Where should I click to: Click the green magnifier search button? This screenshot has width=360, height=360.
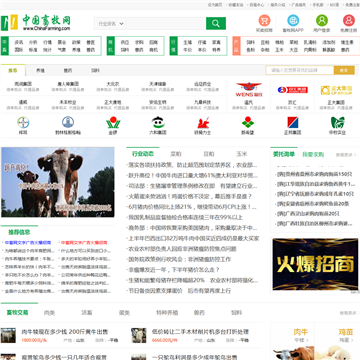(x=216, y=23)
